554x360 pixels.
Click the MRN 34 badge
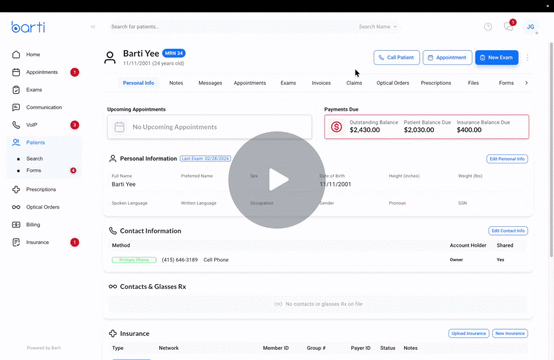tap(174, 53)
